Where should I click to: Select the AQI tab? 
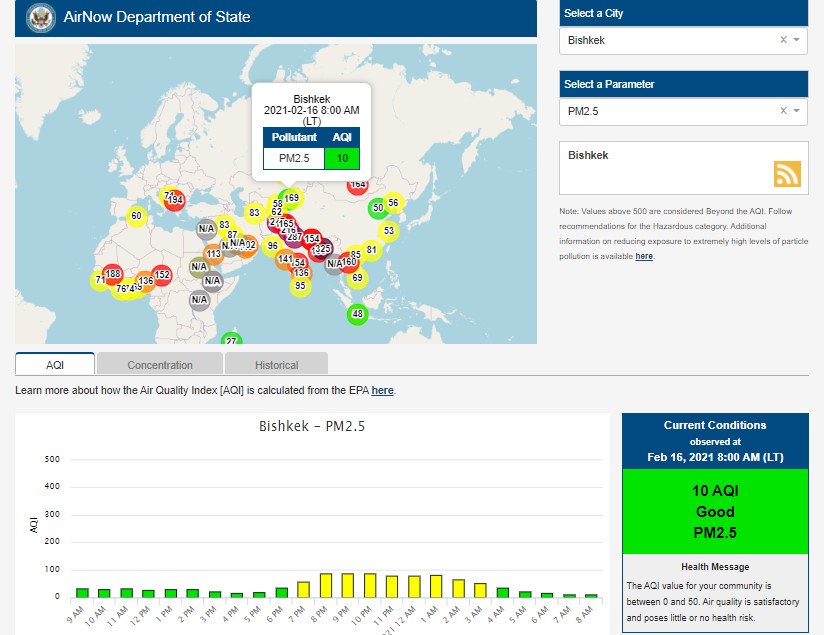click(x=55, y=365)
